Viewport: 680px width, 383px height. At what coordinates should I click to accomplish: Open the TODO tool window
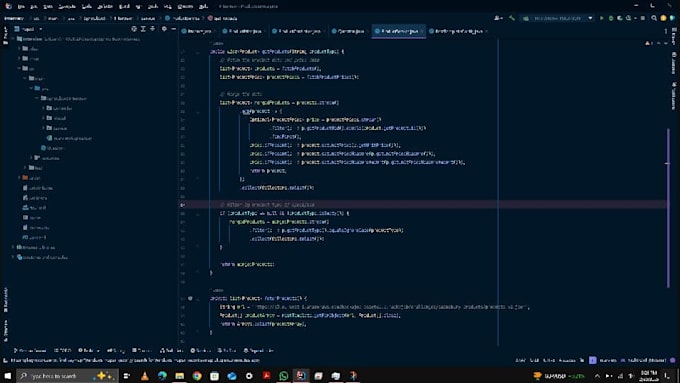(63, 350)
